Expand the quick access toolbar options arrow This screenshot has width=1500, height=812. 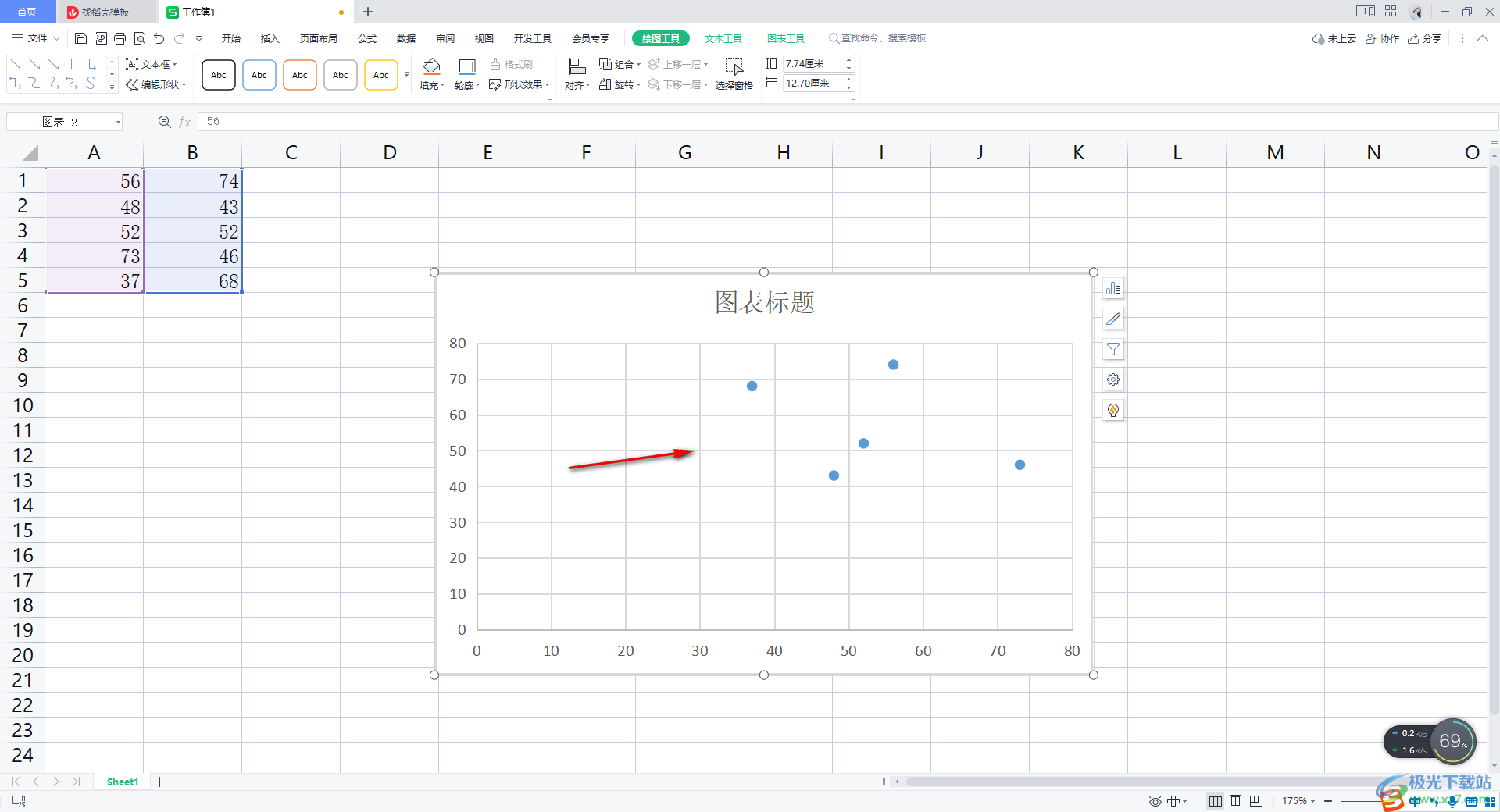click(x=198, y=38)
